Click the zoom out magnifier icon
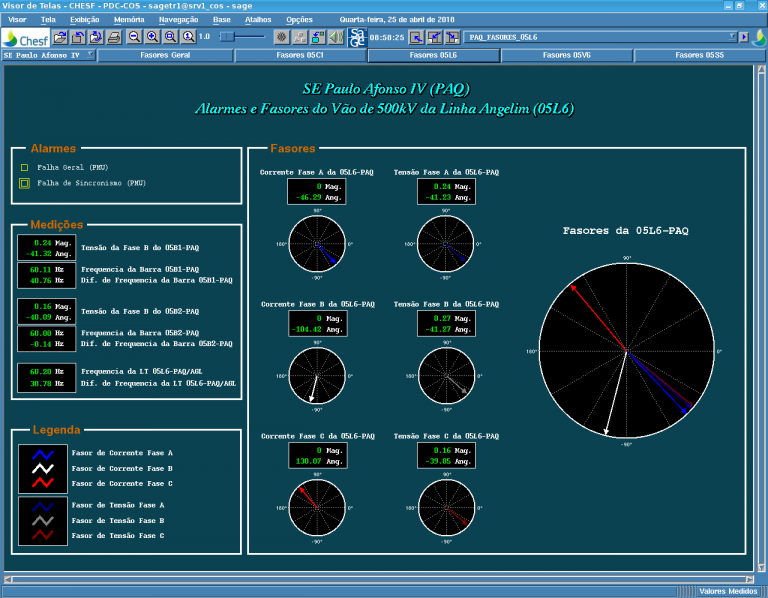768x598 pixels. 135,37
